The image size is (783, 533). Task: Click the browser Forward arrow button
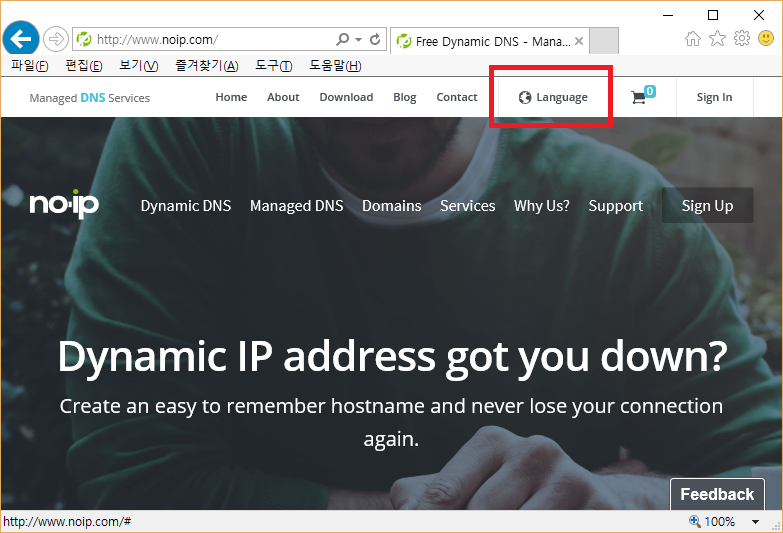click(56, 39)
